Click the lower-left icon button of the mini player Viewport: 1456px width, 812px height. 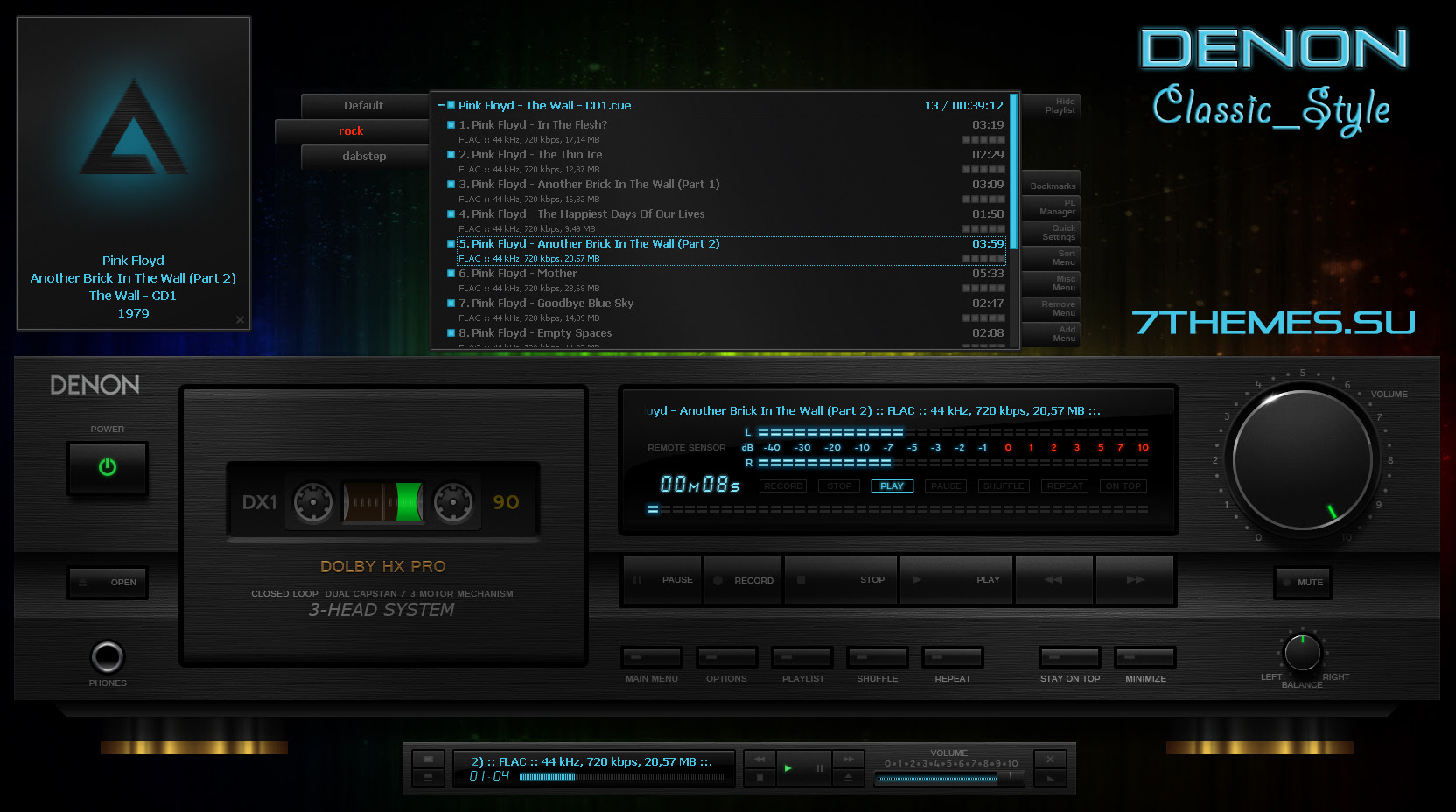(x=428, y=777)
